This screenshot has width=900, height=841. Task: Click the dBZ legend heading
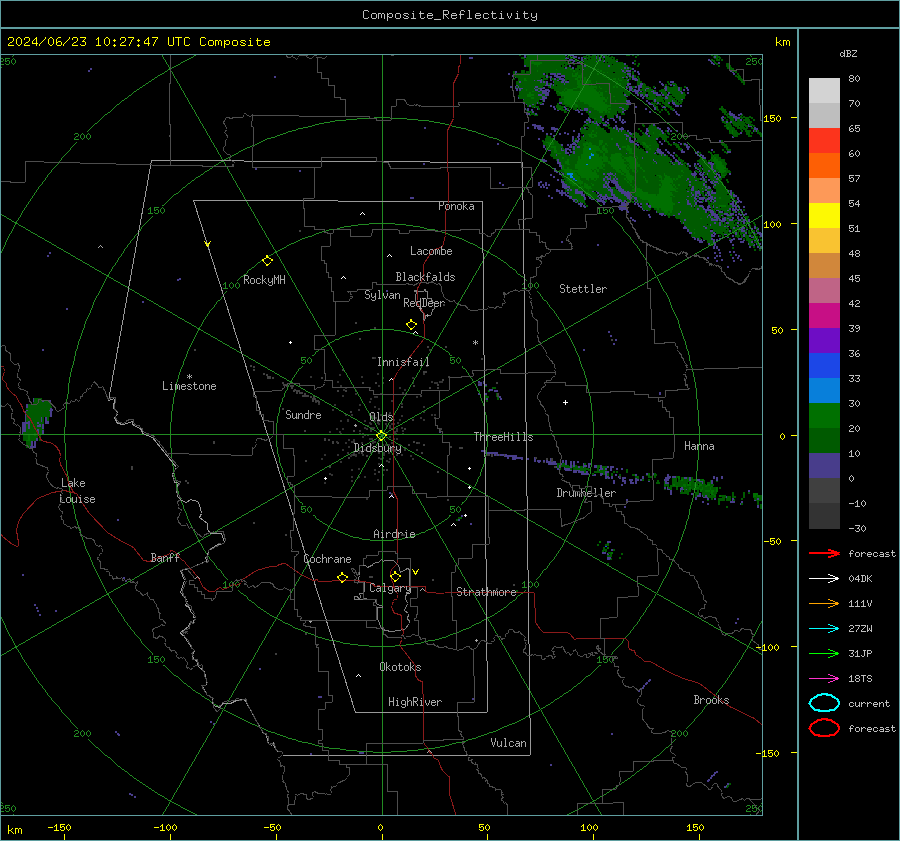(x=848, y=53)
